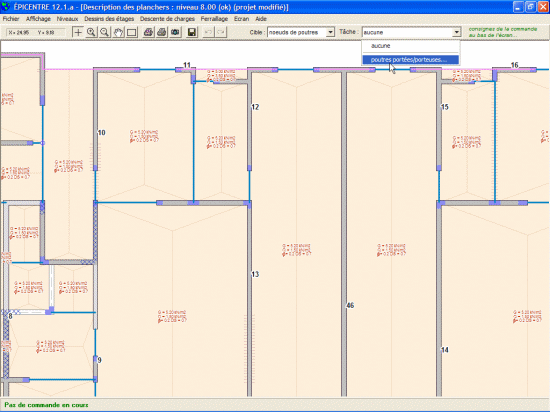
Task: Select the rectangle zoom window tool
Action: click(132, 32)
